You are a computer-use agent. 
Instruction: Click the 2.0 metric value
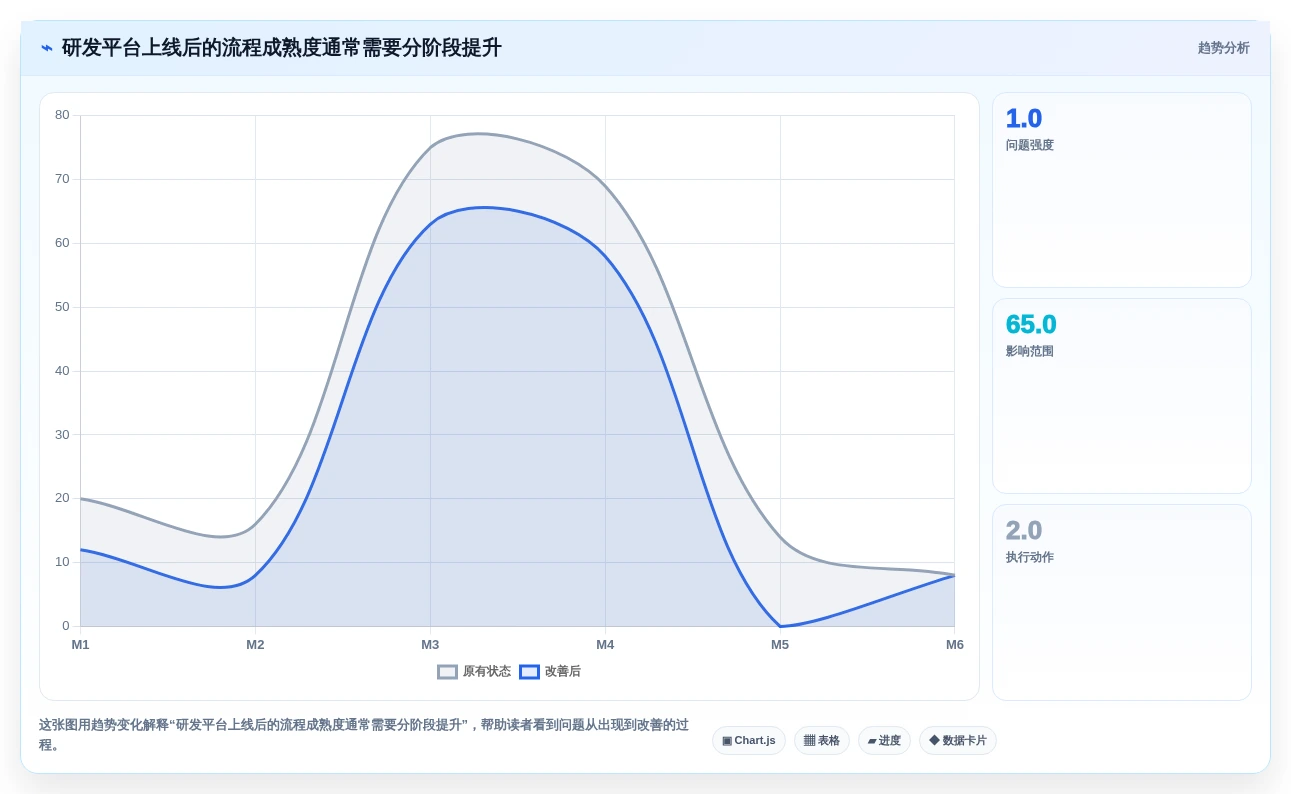(1024, 531)
